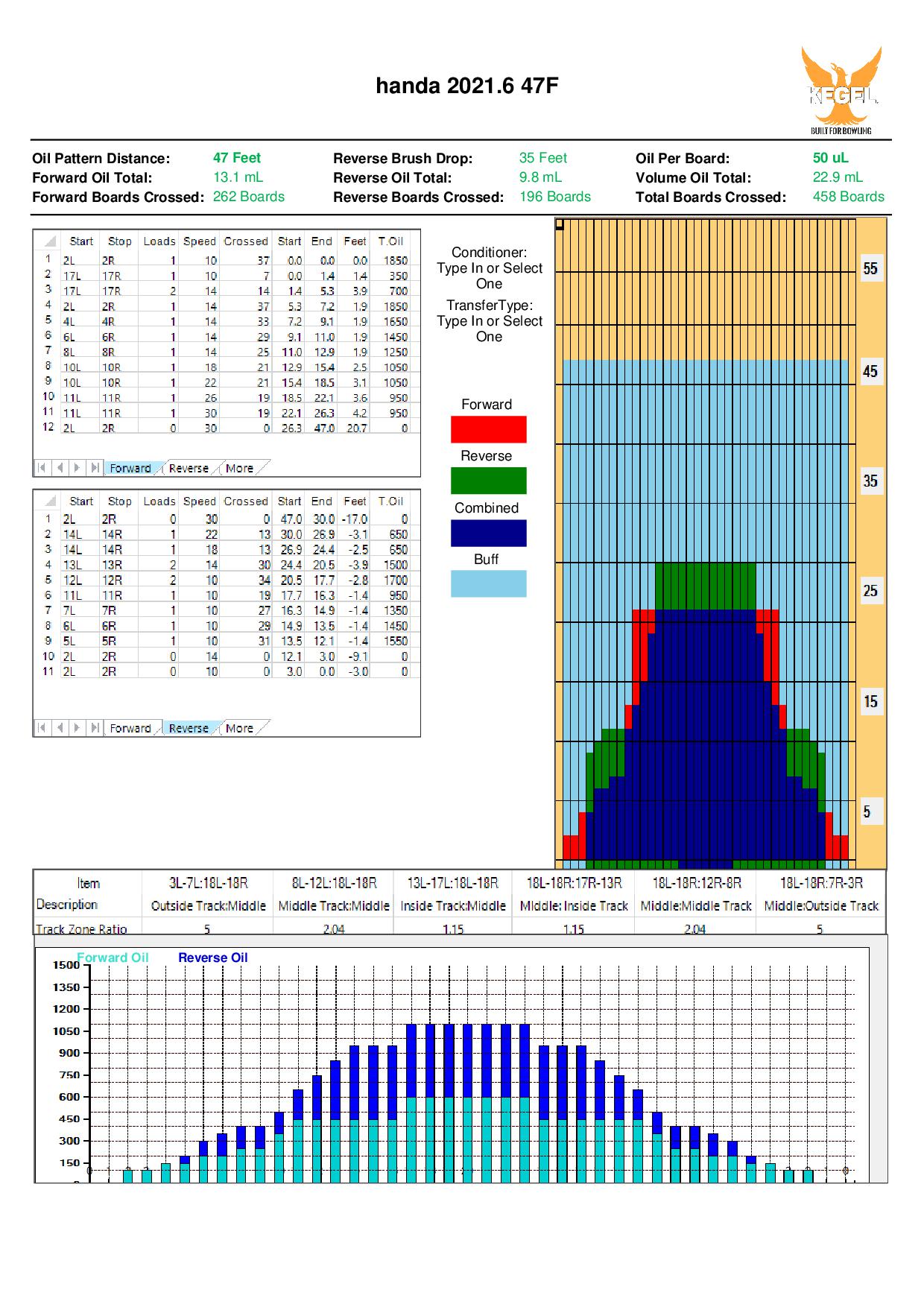The width and height of the screenshot is (924, 1307).
Task: Click select-all corner triangle of Reverse loads table
Action: coord(49,501)
